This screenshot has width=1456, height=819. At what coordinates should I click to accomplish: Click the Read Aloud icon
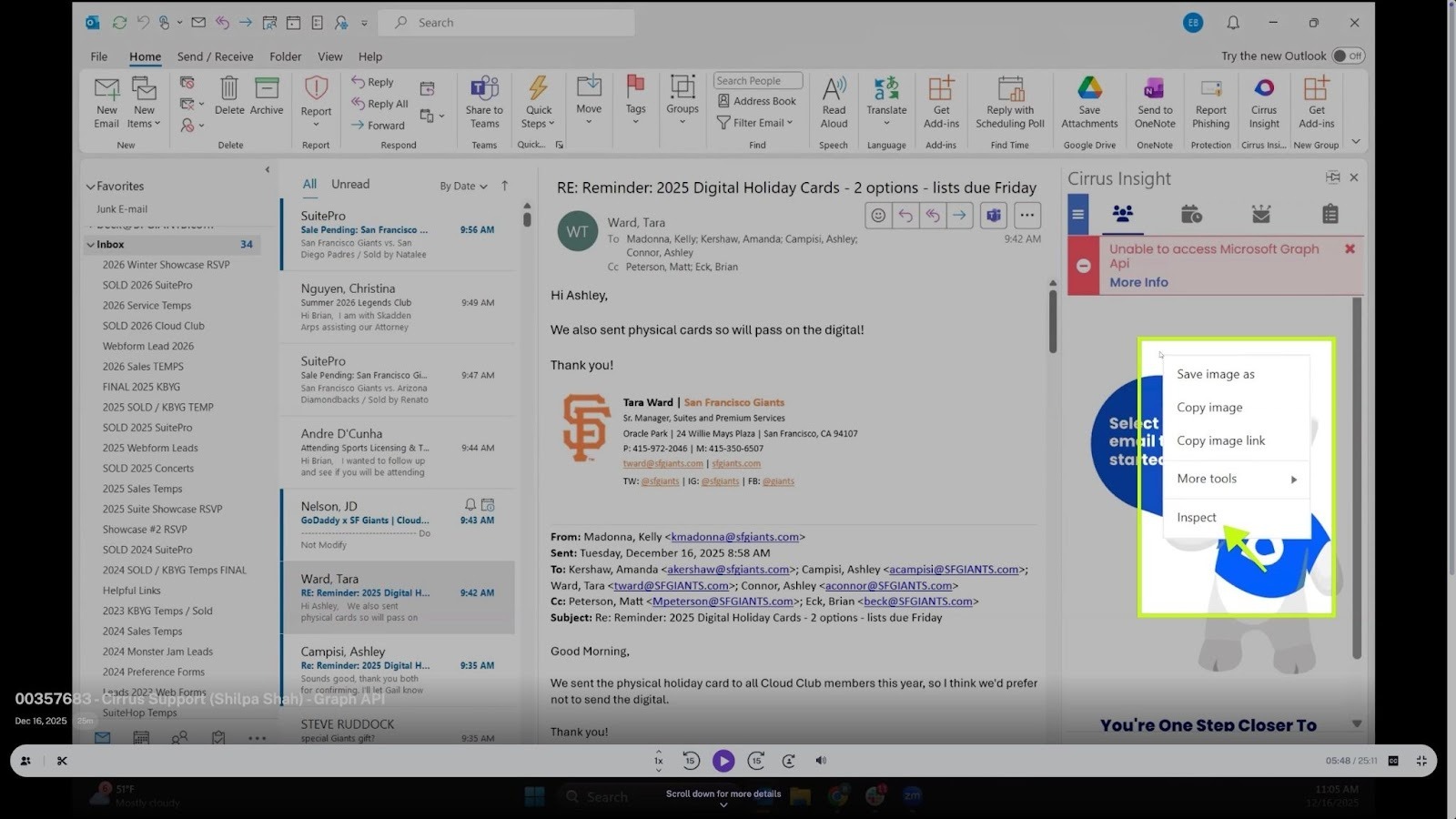pos(834,89)
